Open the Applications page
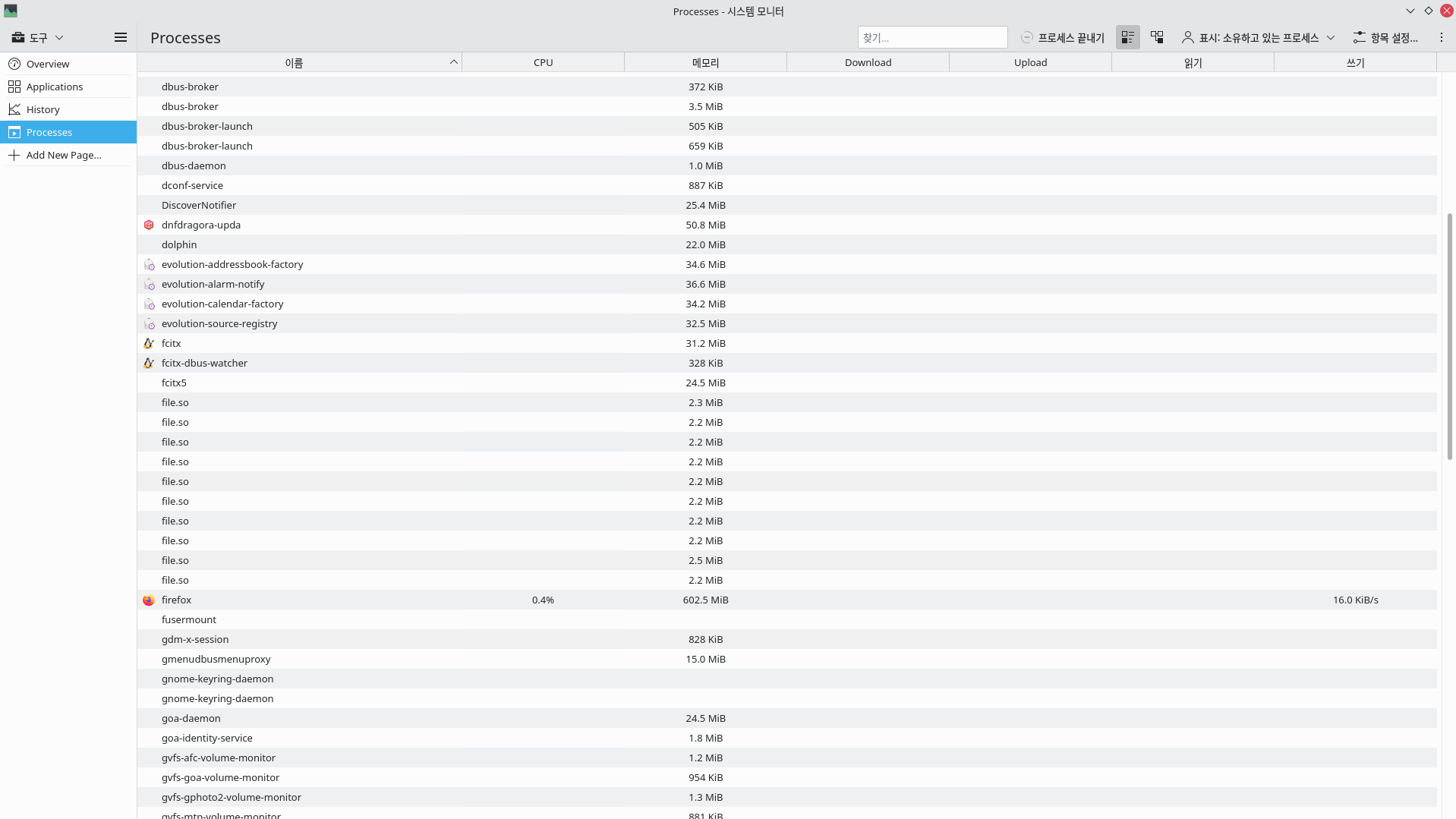Screen dimensions: 1456x819 click(68, 87)
